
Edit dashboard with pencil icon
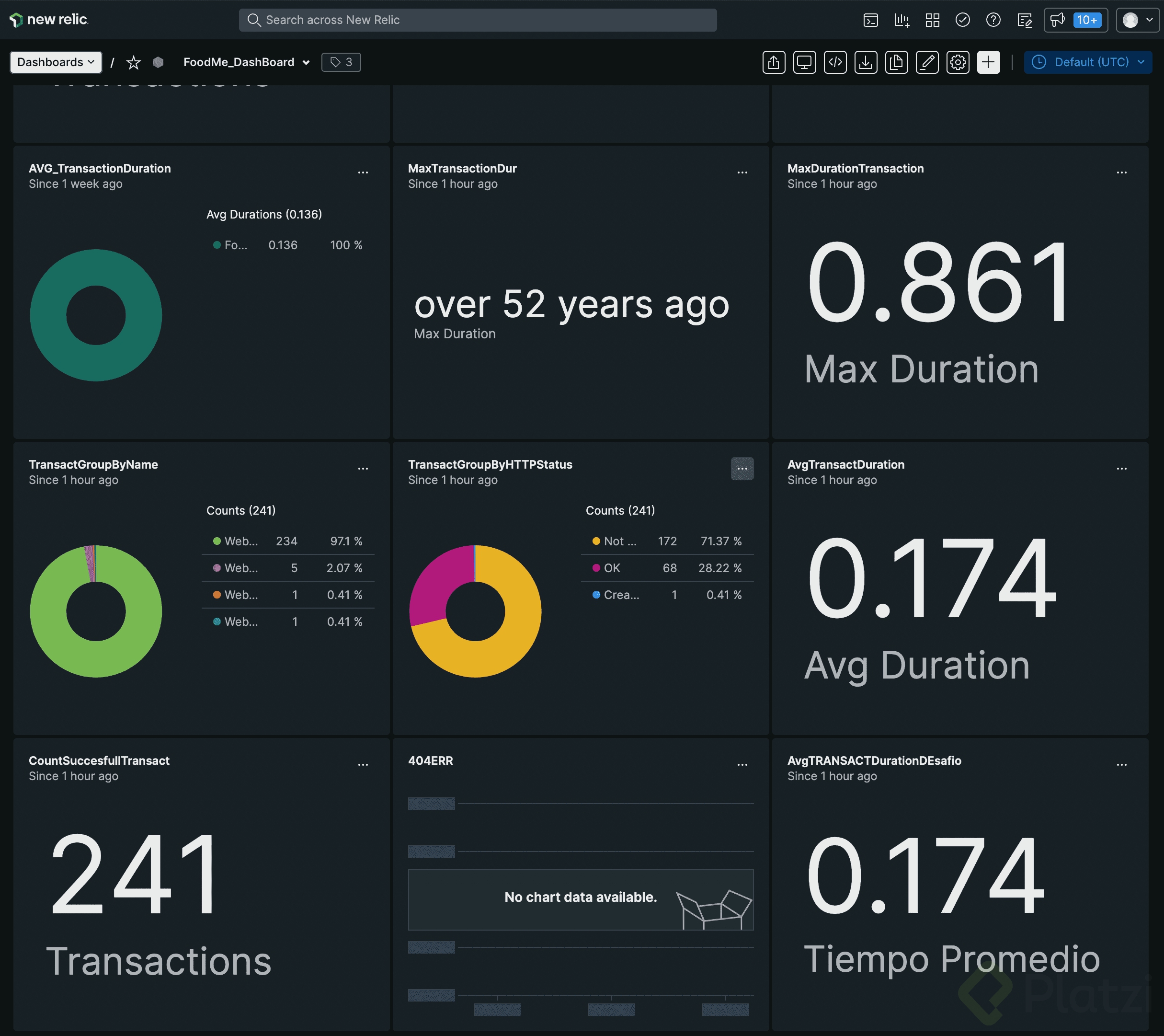tap(927, 62)
